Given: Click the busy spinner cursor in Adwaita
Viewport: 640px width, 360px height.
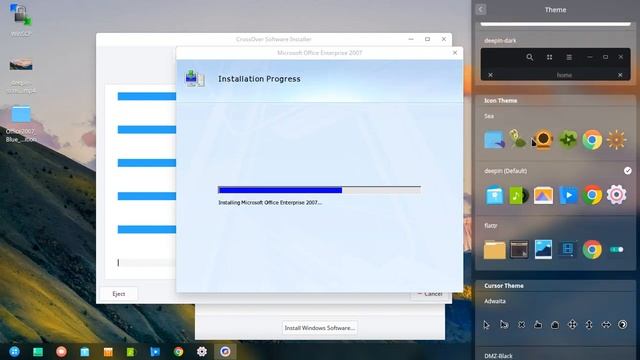Looking at the screenshot, I should [x=622, y=324].
